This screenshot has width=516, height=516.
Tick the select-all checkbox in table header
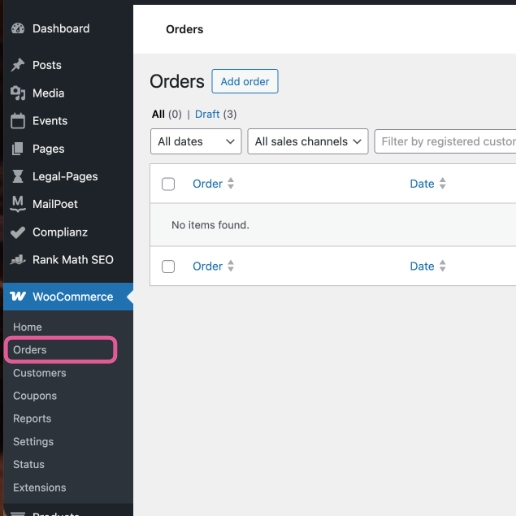(x=168, y=184)
